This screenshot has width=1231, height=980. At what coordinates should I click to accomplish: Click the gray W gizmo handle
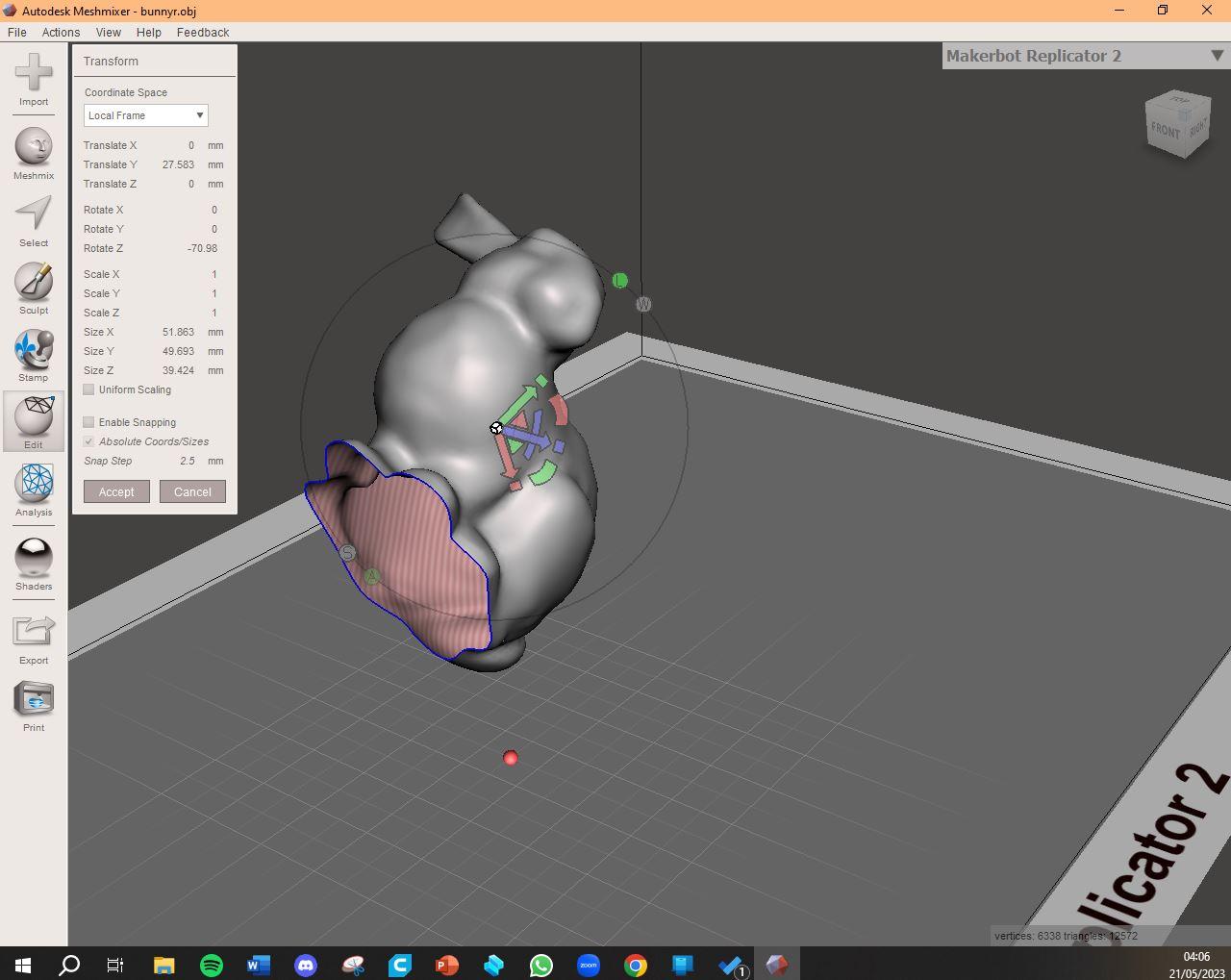(x=643, y=304)
